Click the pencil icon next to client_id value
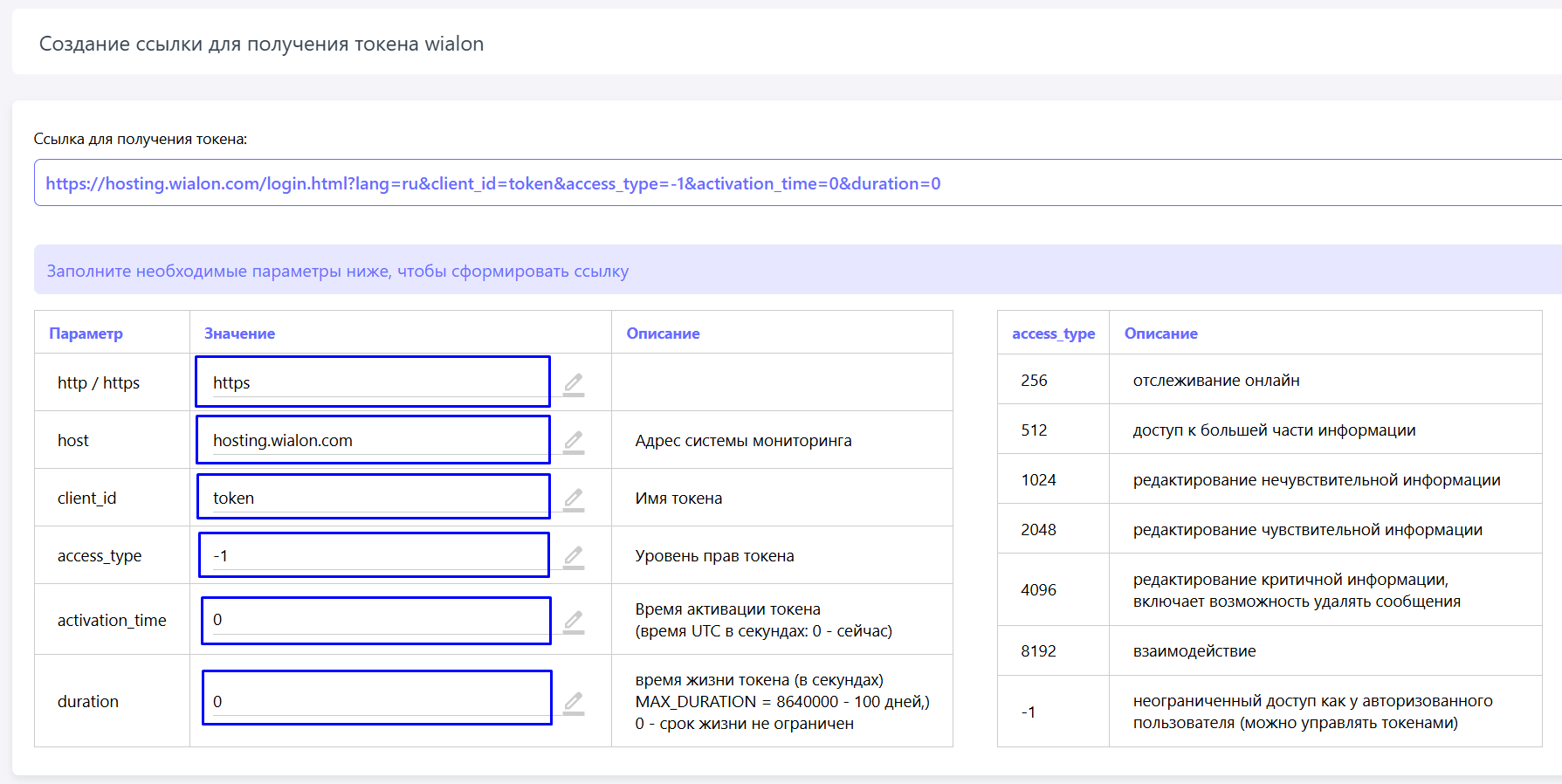 573,499
